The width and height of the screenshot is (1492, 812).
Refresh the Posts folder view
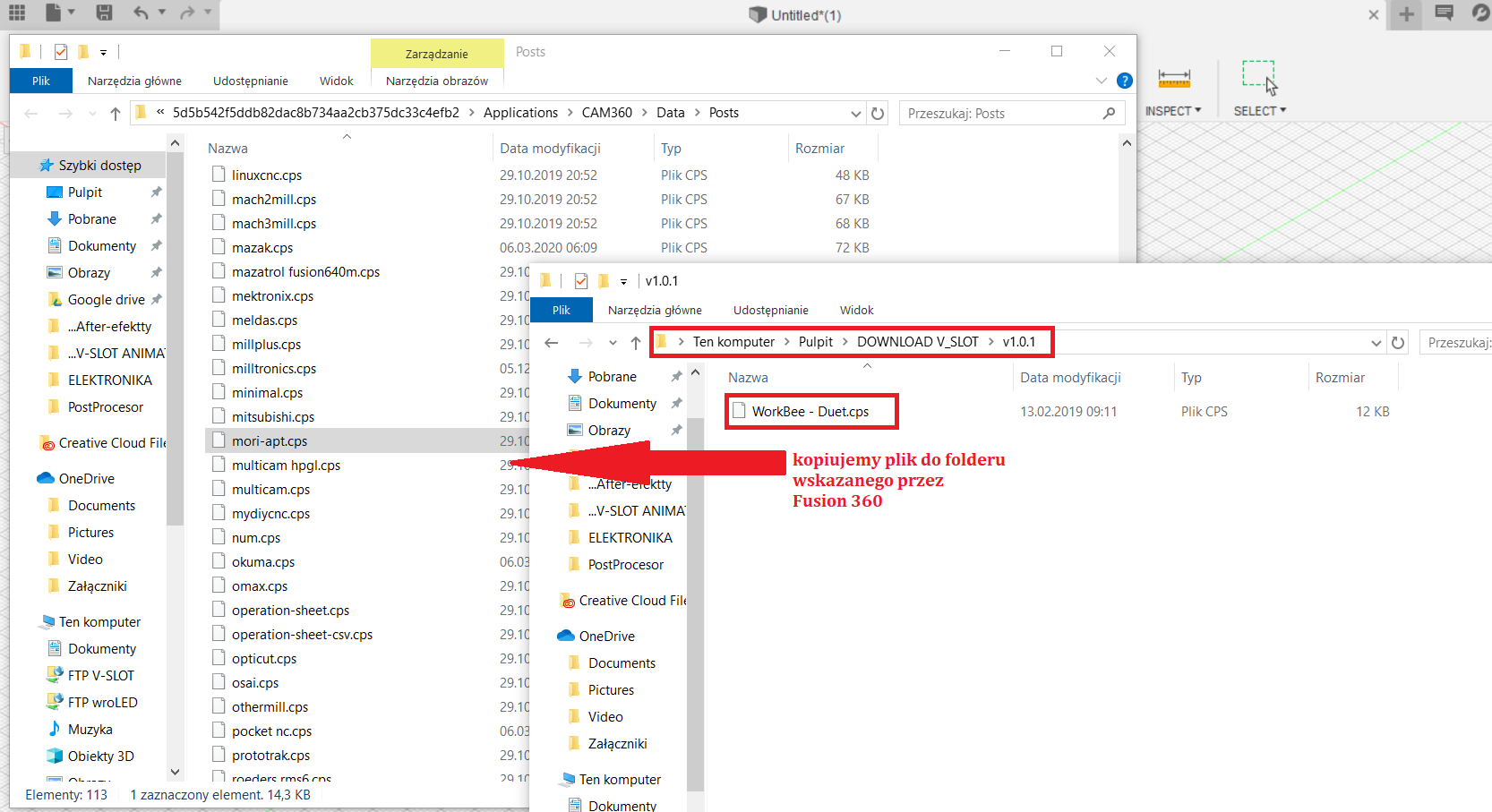click(878, 114)
